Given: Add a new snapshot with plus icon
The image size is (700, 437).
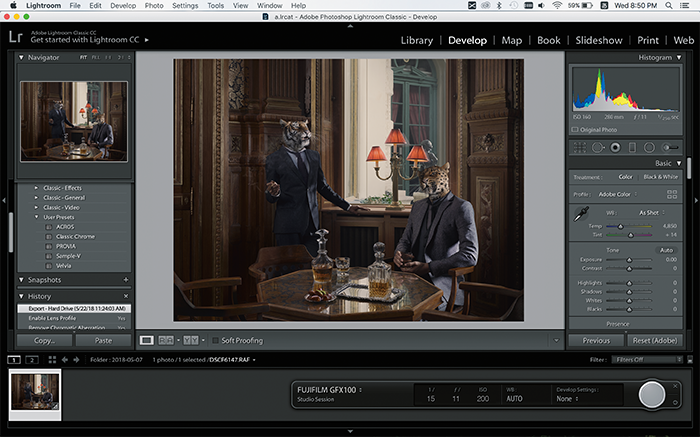Looking at the screenshot, I should (125, 279).
